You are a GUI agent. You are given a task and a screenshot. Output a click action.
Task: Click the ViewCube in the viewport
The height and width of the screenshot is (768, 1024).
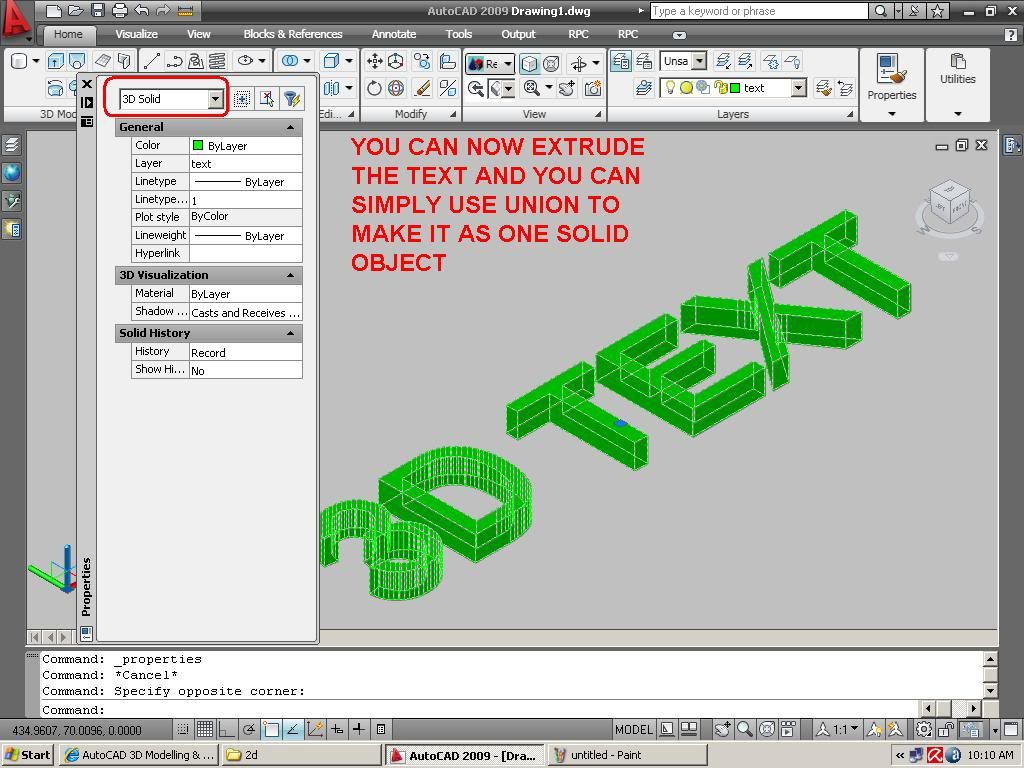pos(948,203)
